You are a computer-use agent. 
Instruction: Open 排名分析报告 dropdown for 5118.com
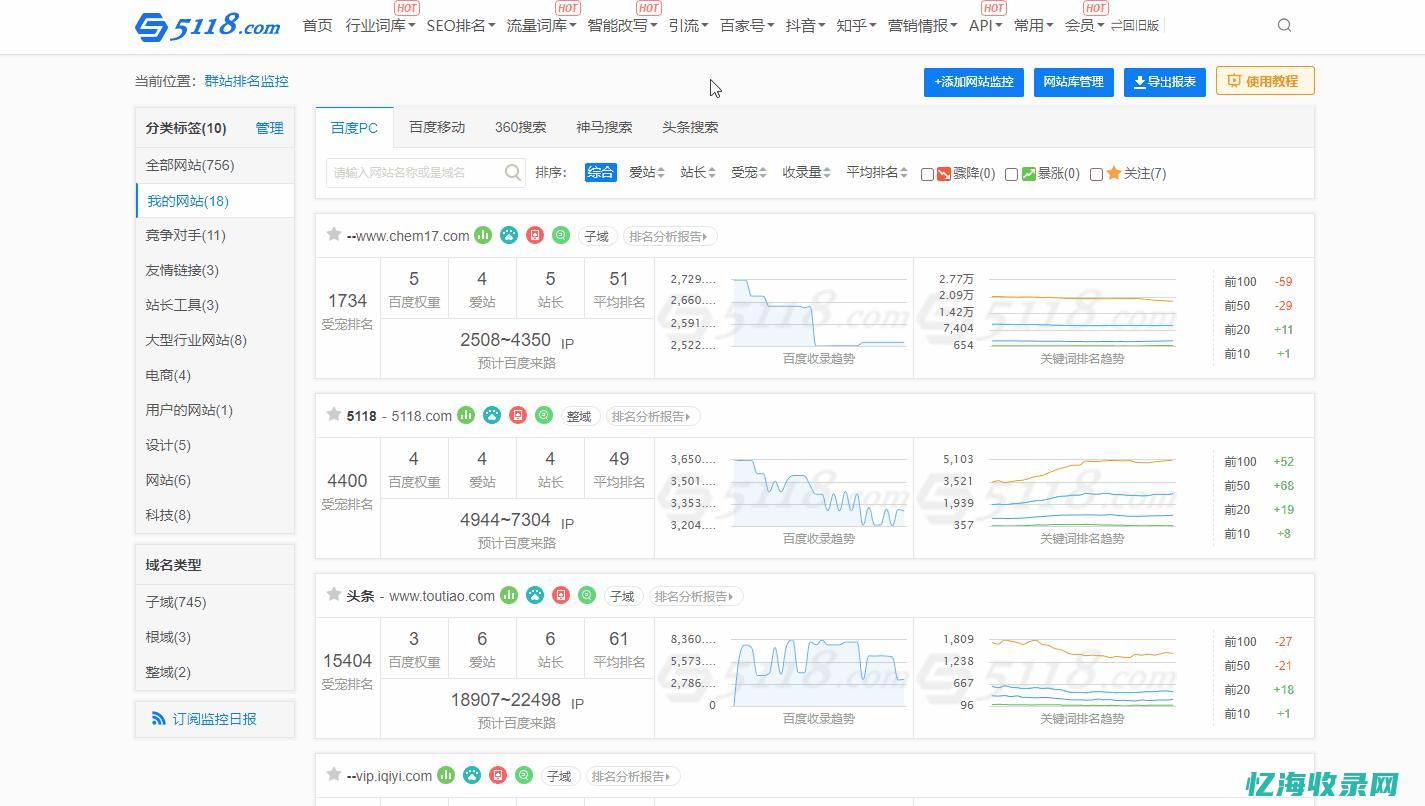[653, 416]
